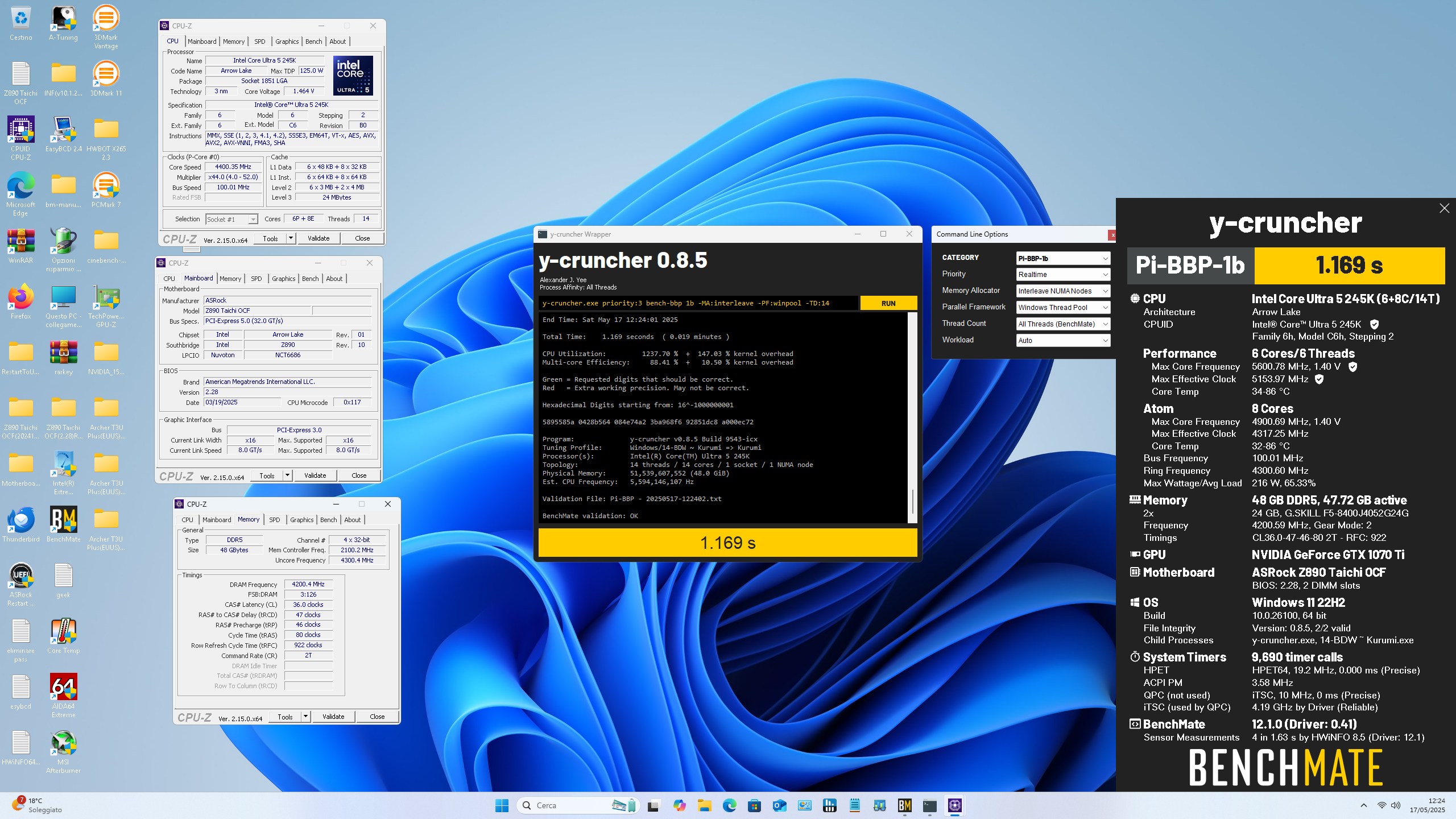Click Close button in CPU-Z Memory window

[x=377, y=717]
